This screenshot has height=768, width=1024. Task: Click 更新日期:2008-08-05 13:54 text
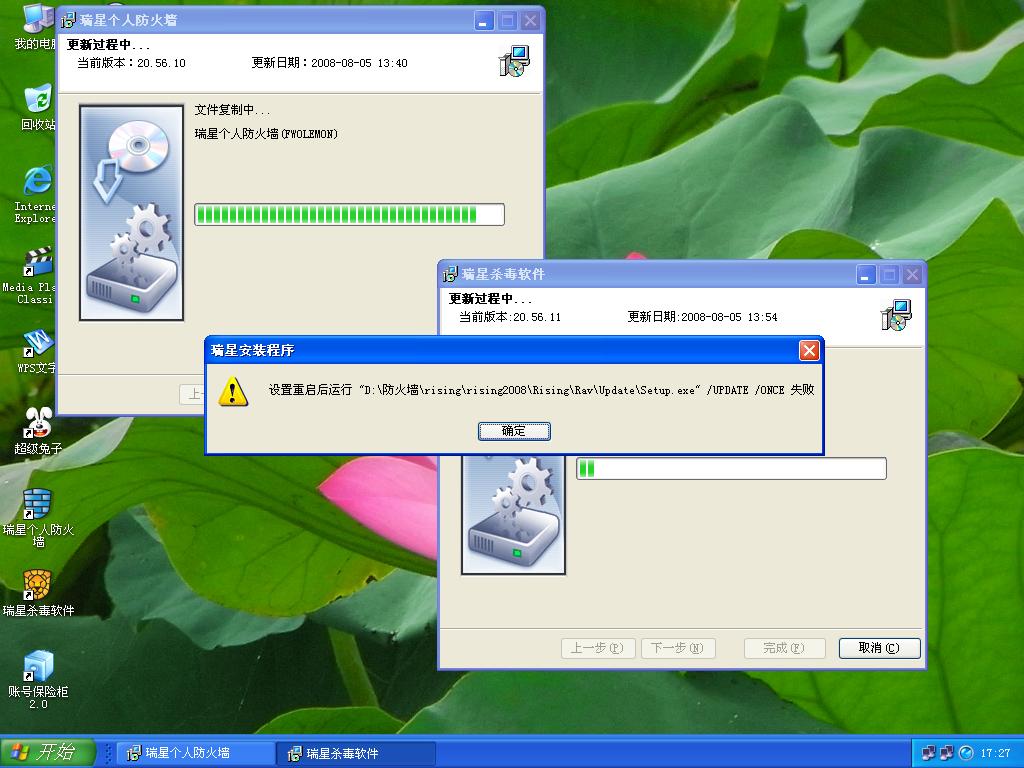702,317
